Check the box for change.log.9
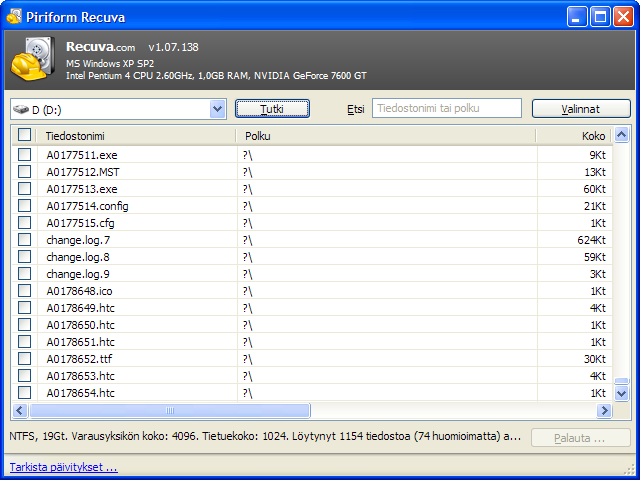Viewport: 640px width, 480px height. 24,273
